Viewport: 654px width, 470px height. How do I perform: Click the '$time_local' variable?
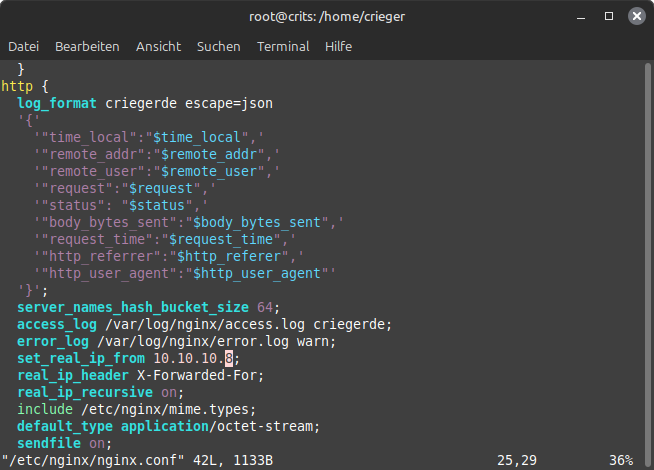197,137
